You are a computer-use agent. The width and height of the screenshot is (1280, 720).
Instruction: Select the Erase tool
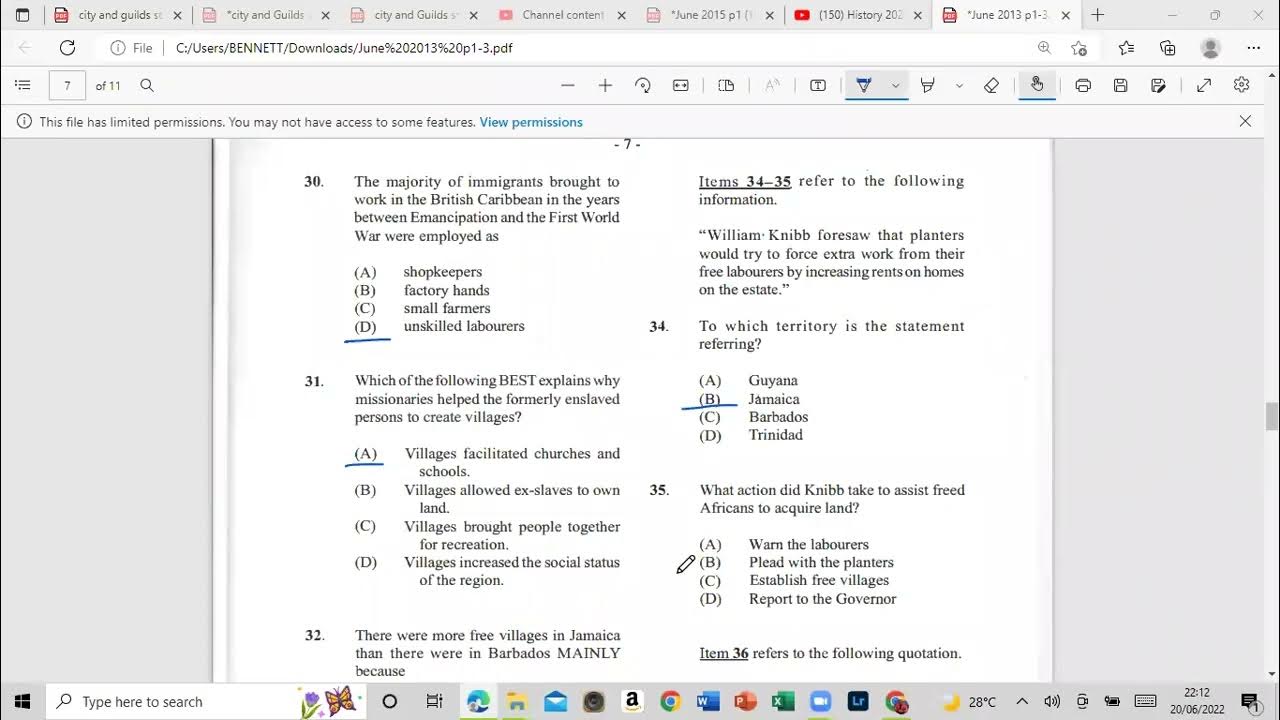point(991,86)
